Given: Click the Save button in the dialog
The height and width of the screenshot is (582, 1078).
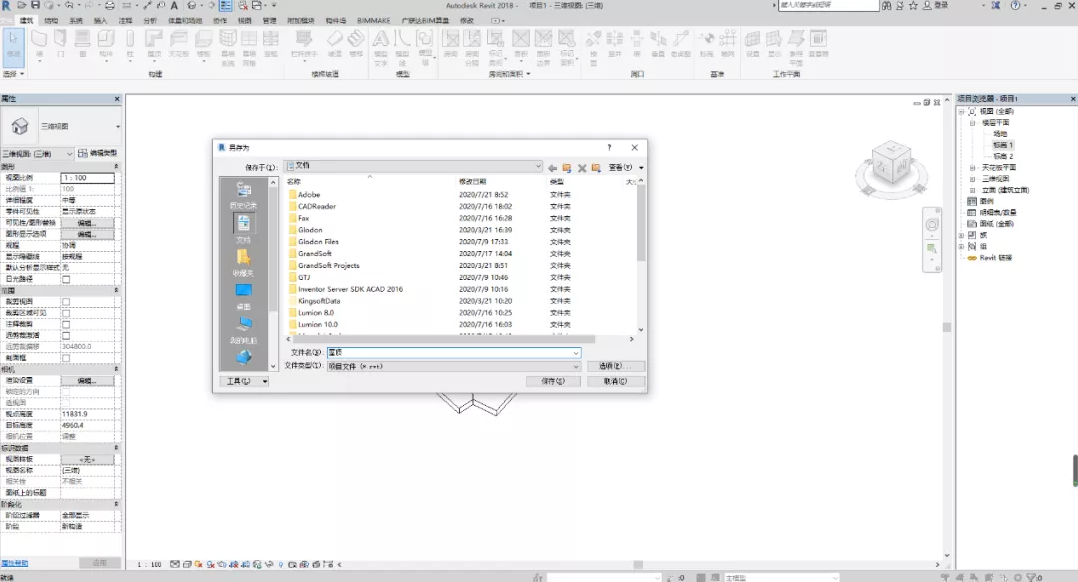Looking at the screenshot, I should pos(553,381).
